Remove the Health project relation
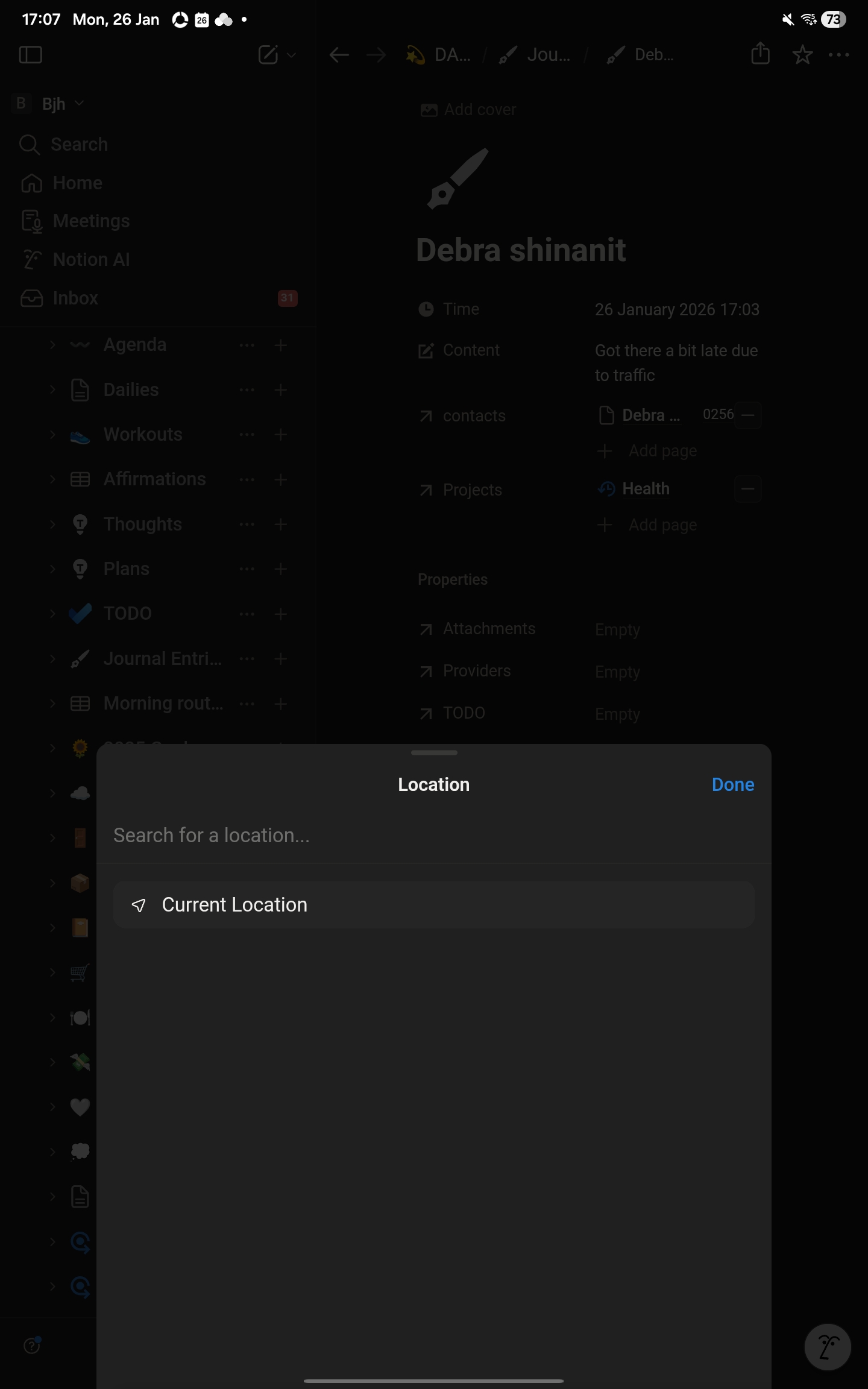The width and height of the screenshot is (868, 1389). coord(747,489)
